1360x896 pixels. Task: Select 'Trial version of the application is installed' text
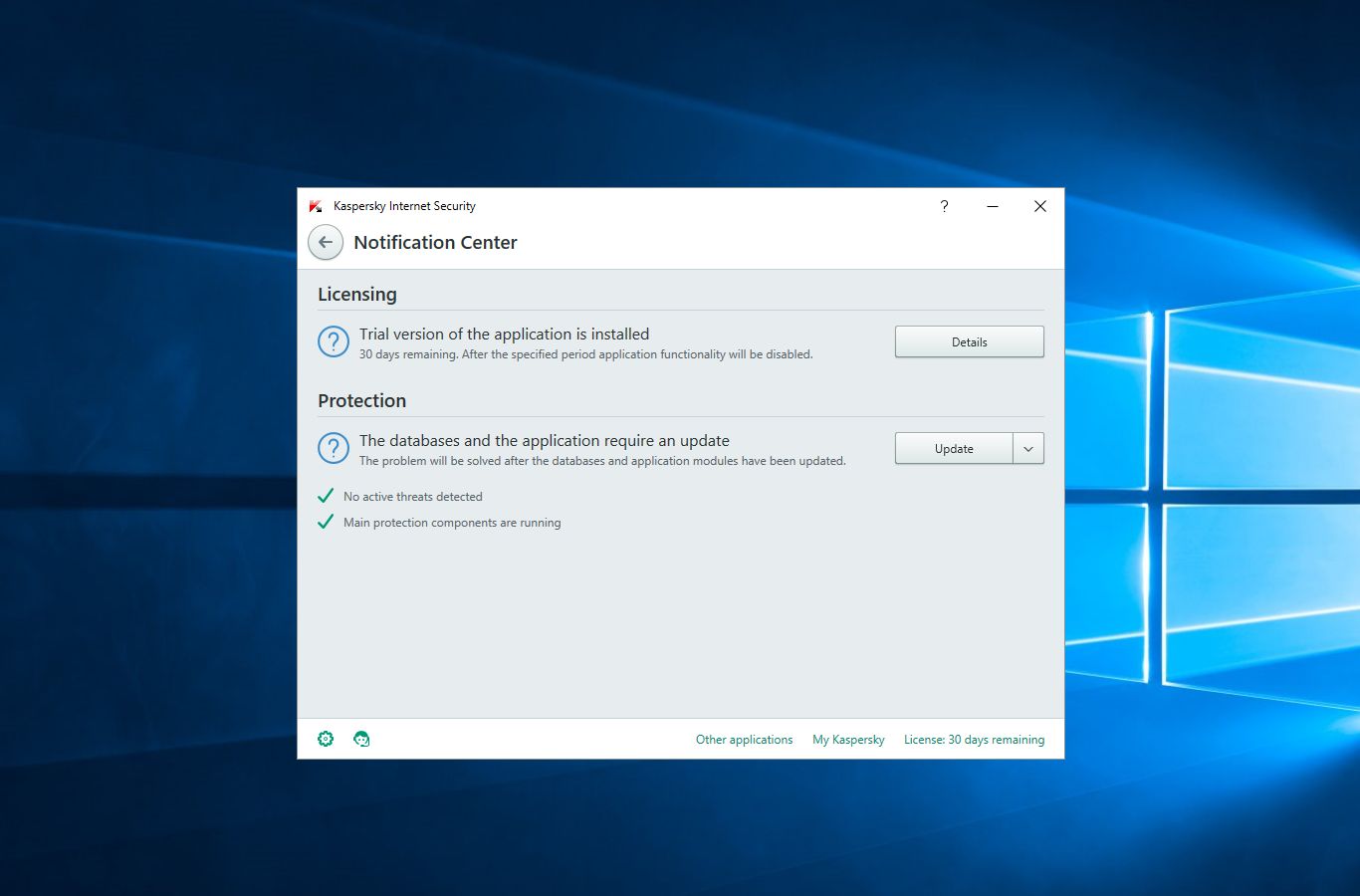coord(504,335)
